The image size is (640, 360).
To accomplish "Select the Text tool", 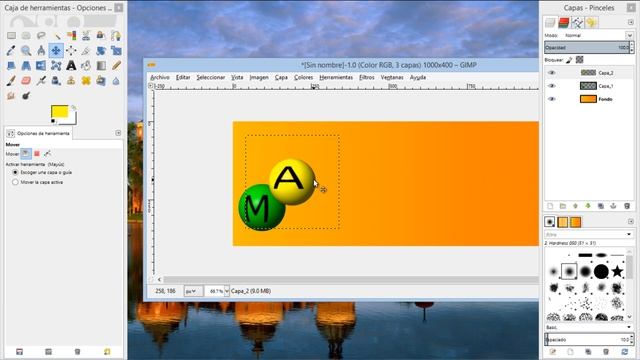I will coord(71,66).
